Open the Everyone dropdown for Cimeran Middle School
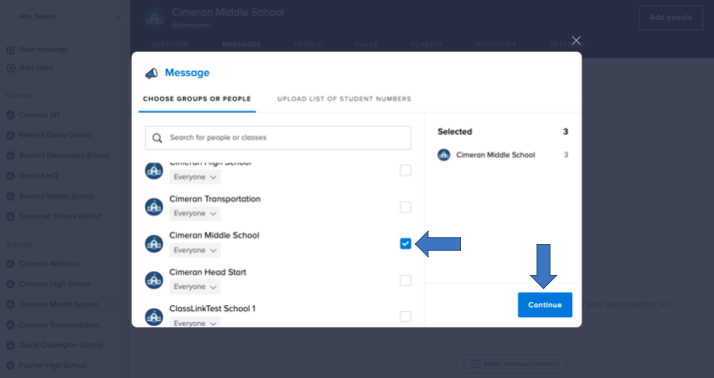 point(195,250)
